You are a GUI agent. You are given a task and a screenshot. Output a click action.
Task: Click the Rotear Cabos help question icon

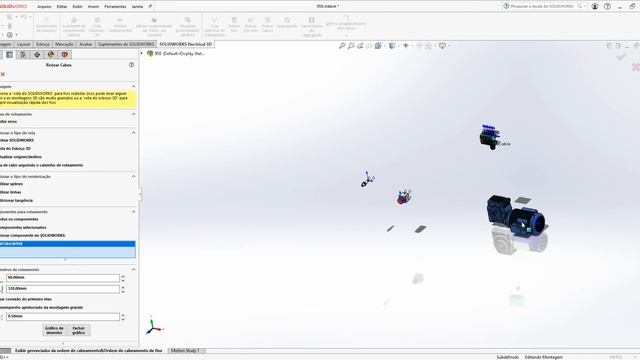[x=131, y=65]
